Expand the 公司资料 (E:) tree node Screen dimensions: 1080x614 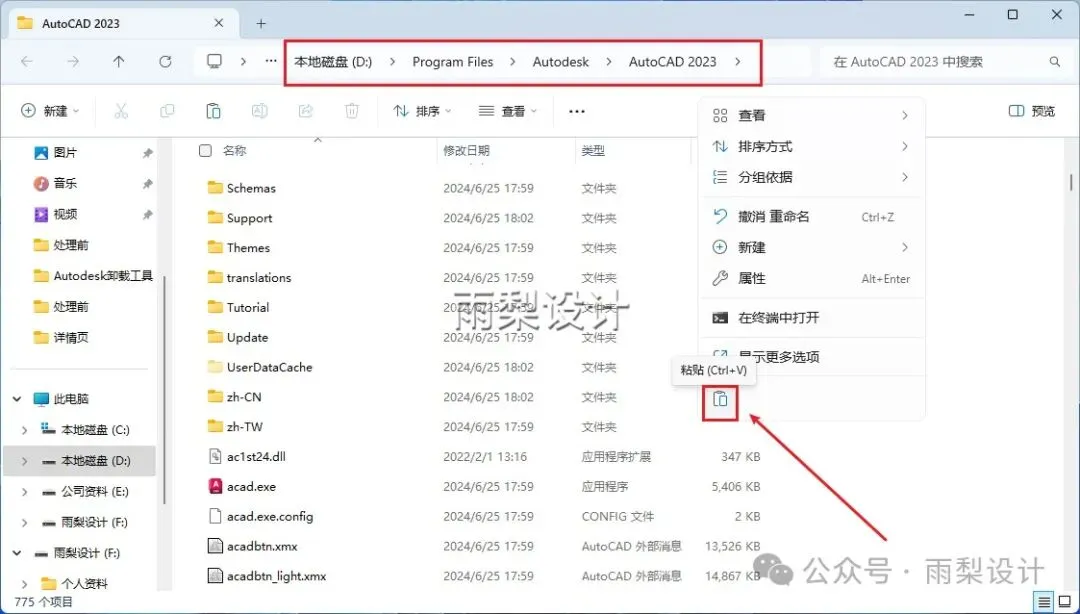tap(25, 491)
